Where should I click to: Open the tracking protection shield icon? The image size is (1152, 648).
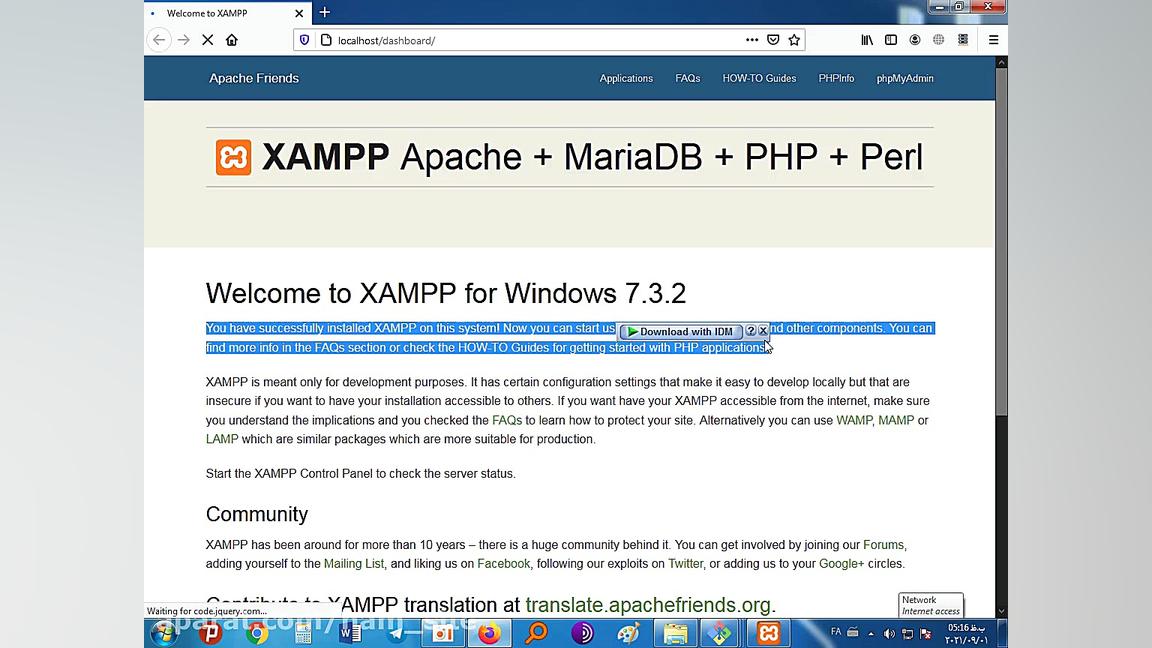tap(304, 40)
